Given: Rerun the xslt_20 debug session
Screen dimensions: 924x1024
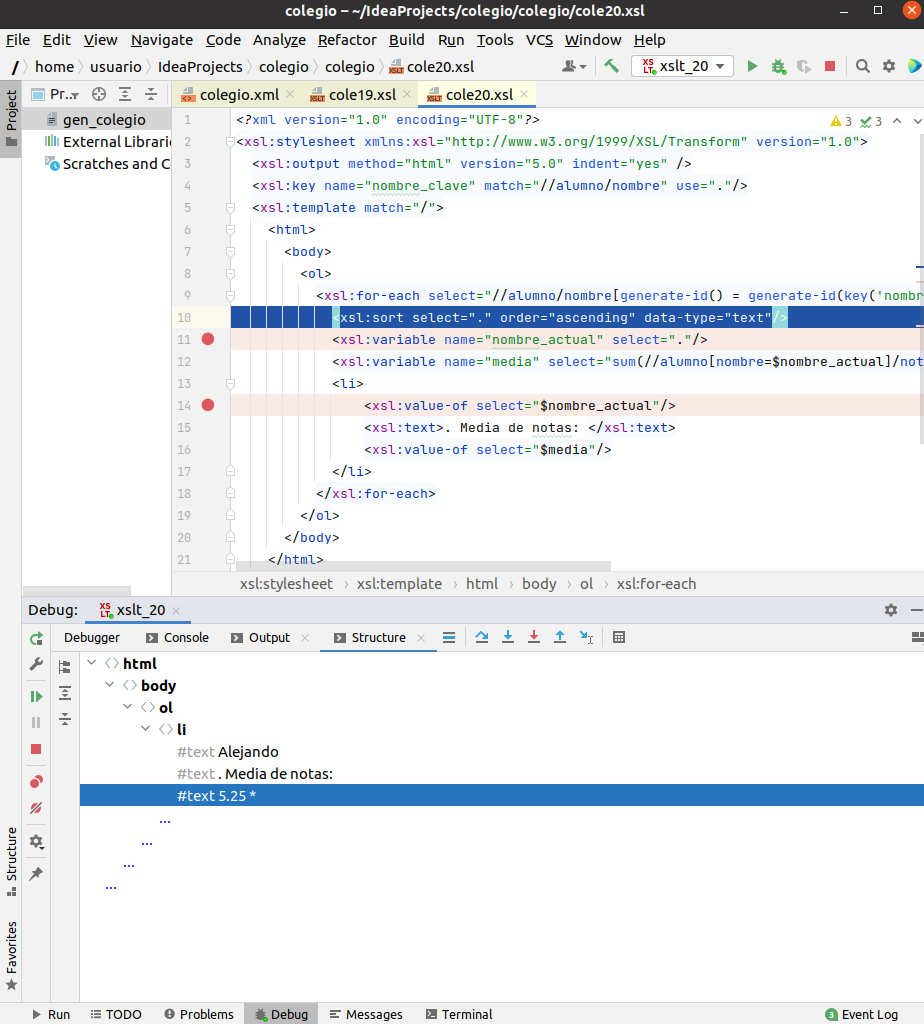Looking at the screenshot, I should (x=35, y=638).
